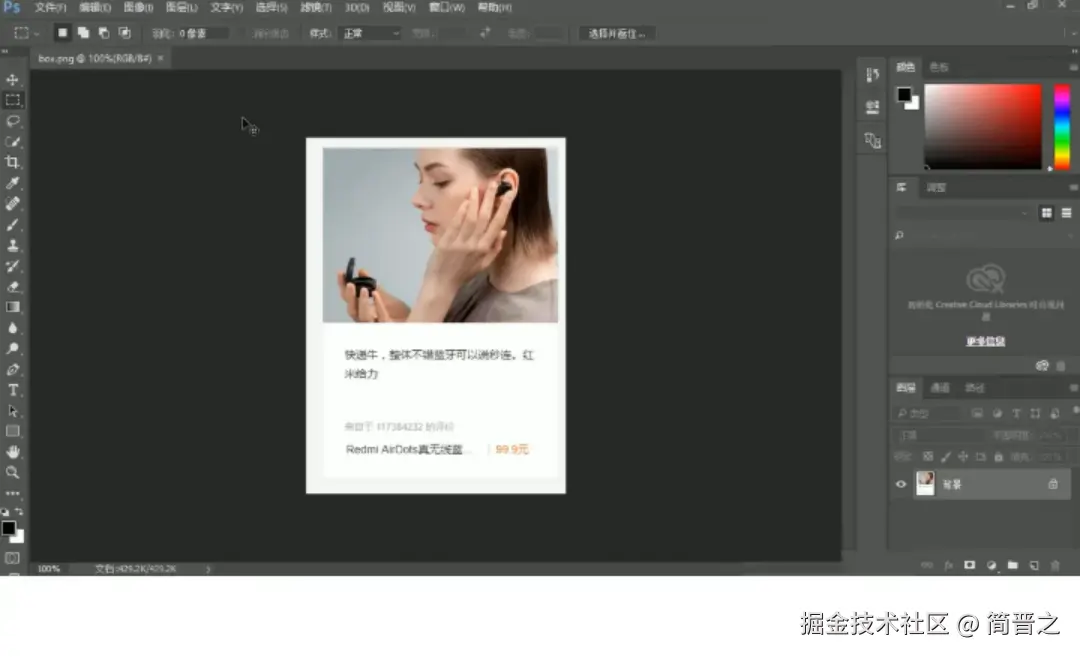1080x657 pixels.
Task: Open the 样式 blend mode dropdown
Action: point(368,33)
